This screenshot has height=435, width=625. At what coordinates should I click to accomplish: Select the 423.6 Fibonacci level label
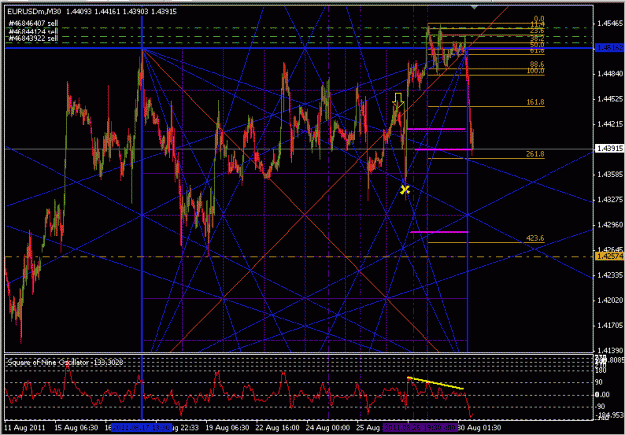[535, 238]
